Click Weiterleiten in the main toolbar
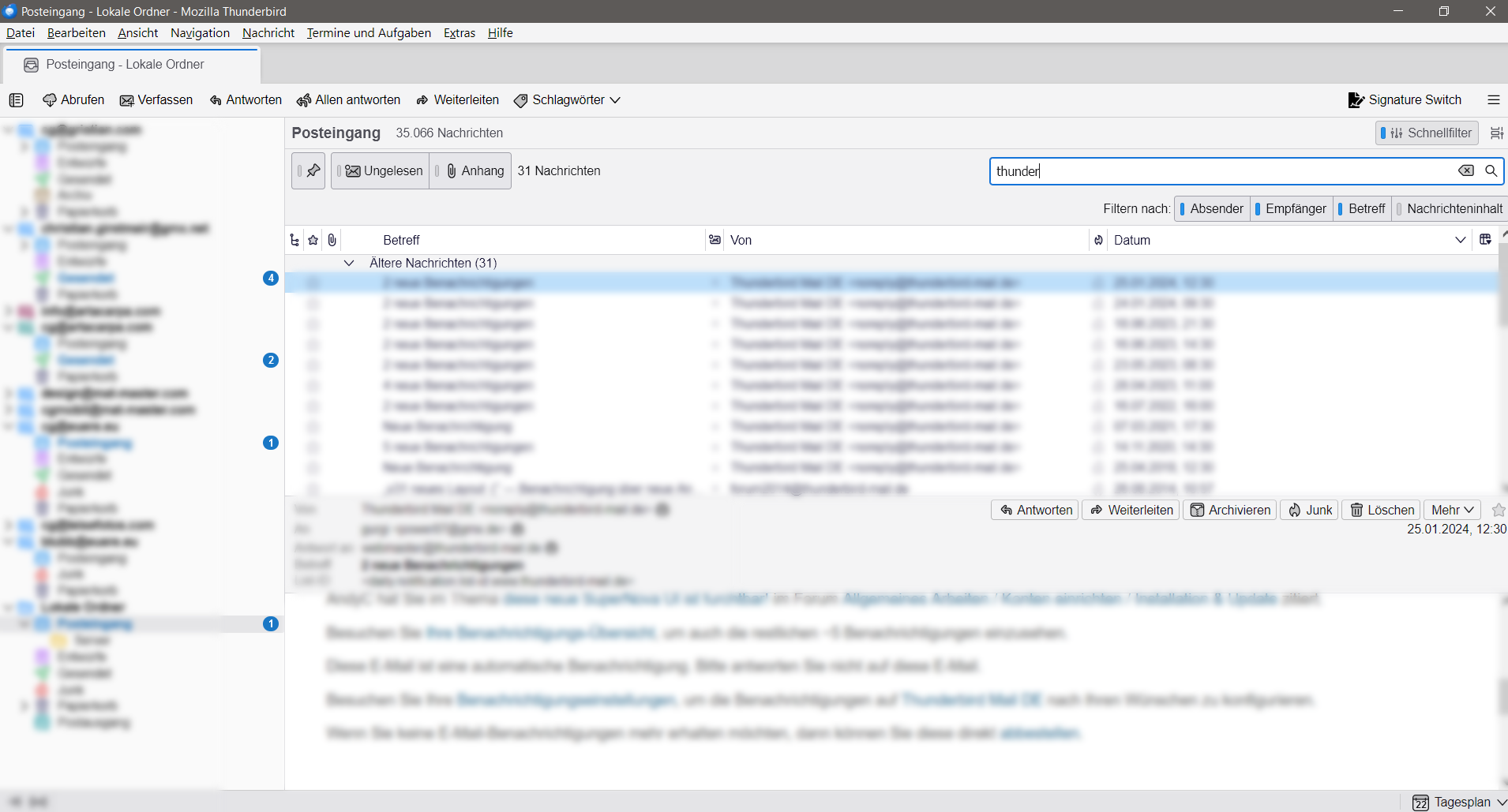Screen dimensions: 1508x812 [x=458, y=100]
